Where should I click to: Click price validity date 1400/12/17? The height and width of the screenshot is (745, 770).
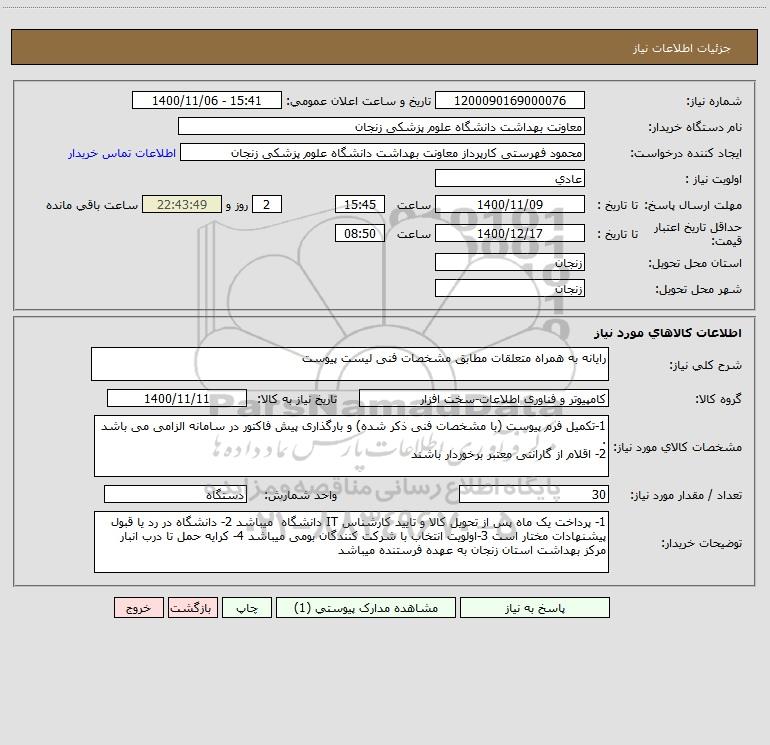[x=510, y=233]
